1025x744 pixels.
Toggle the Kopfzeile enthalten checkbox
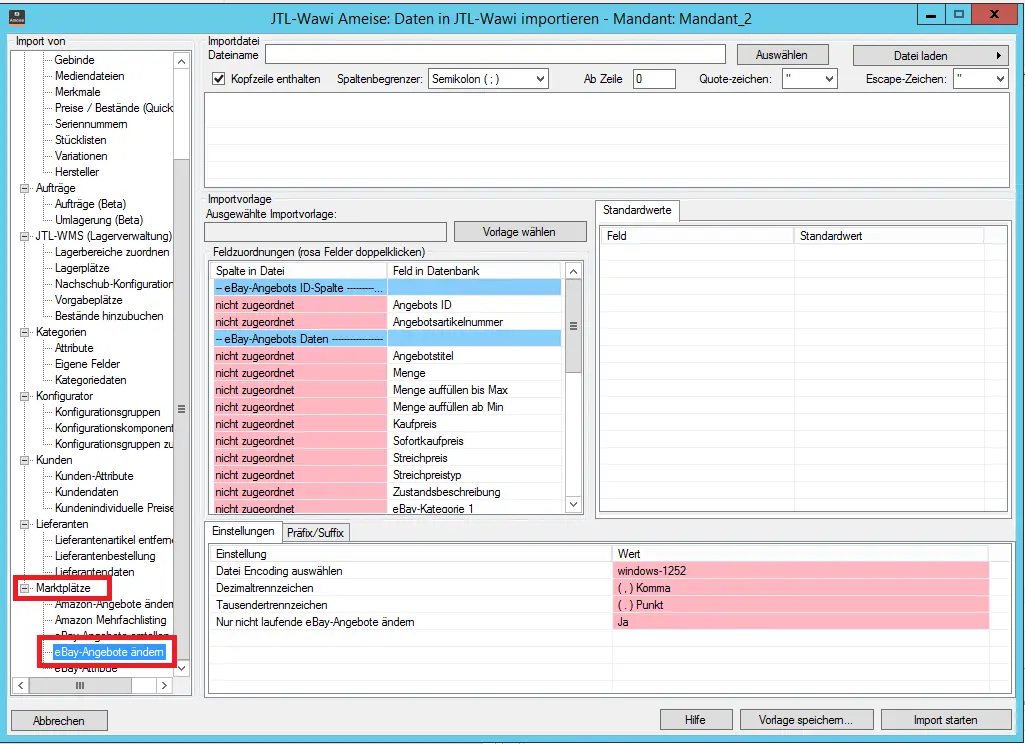(219, 79)
